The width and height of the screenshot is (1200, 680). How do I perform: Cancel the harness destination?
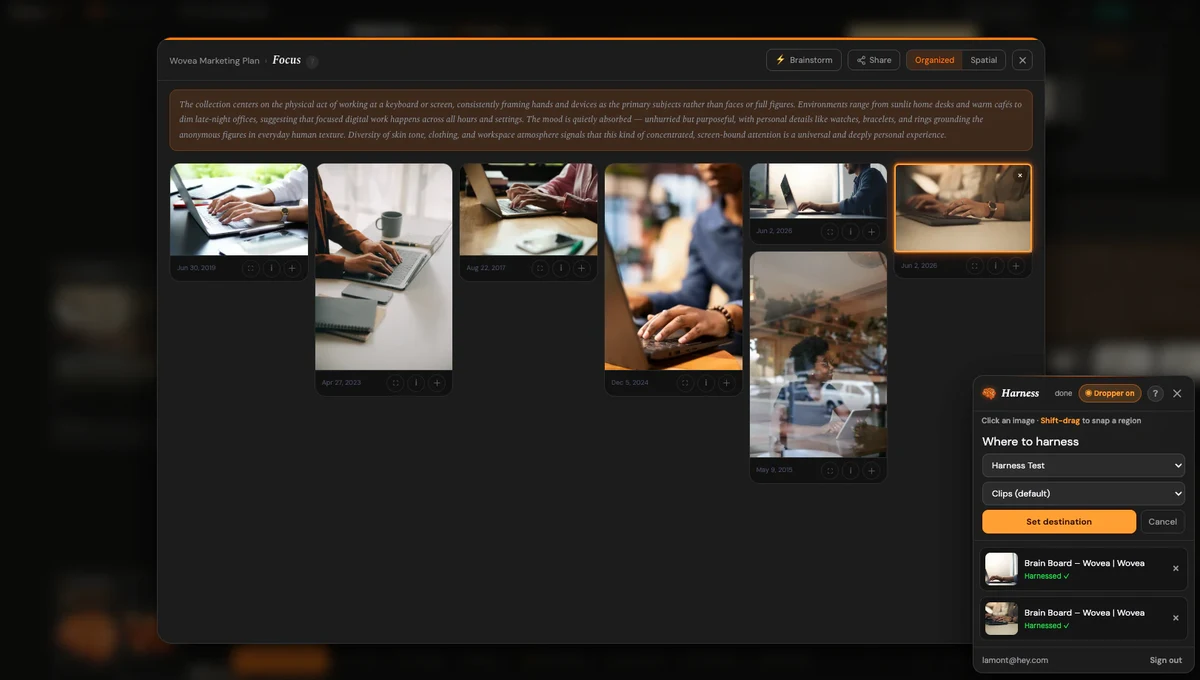tap(1162, 521)
